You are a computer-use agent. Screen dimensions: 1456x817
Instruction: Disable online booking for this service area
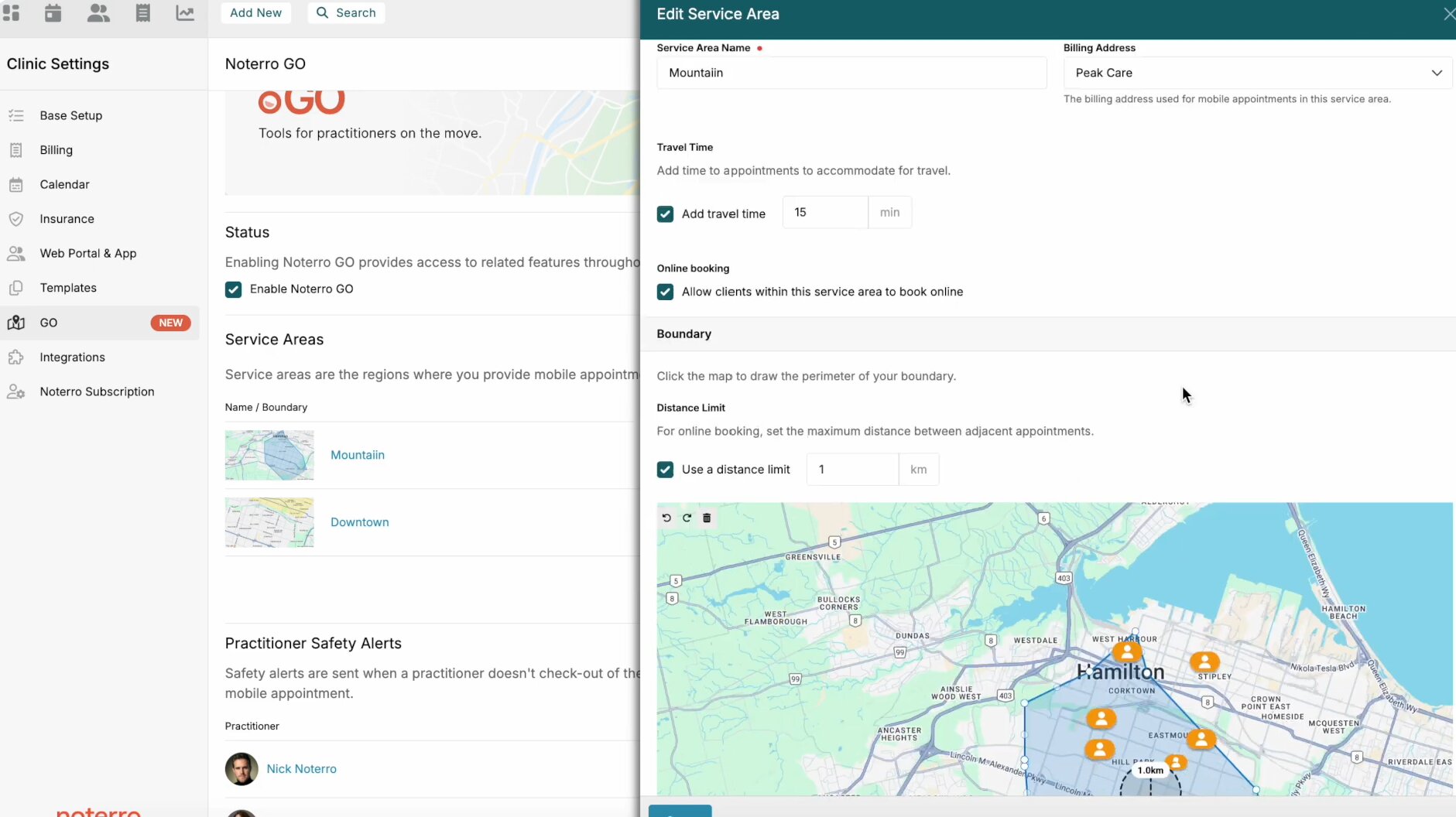(665, 292)
